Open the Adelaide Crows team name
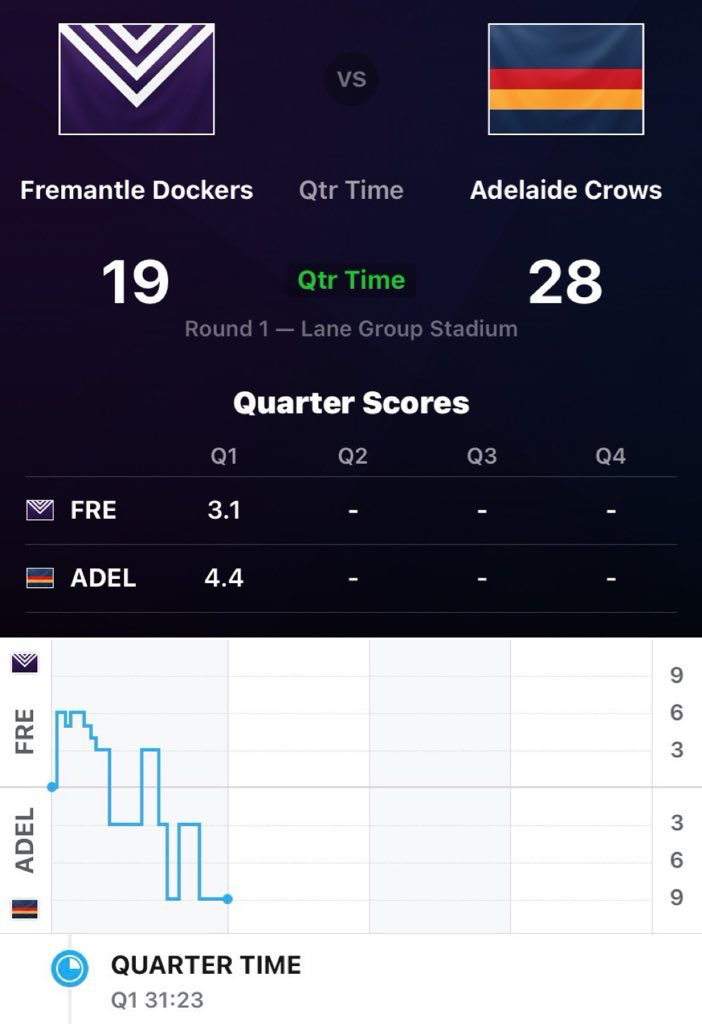Viewport: 702px width, 1024px height. coord(566,190)
